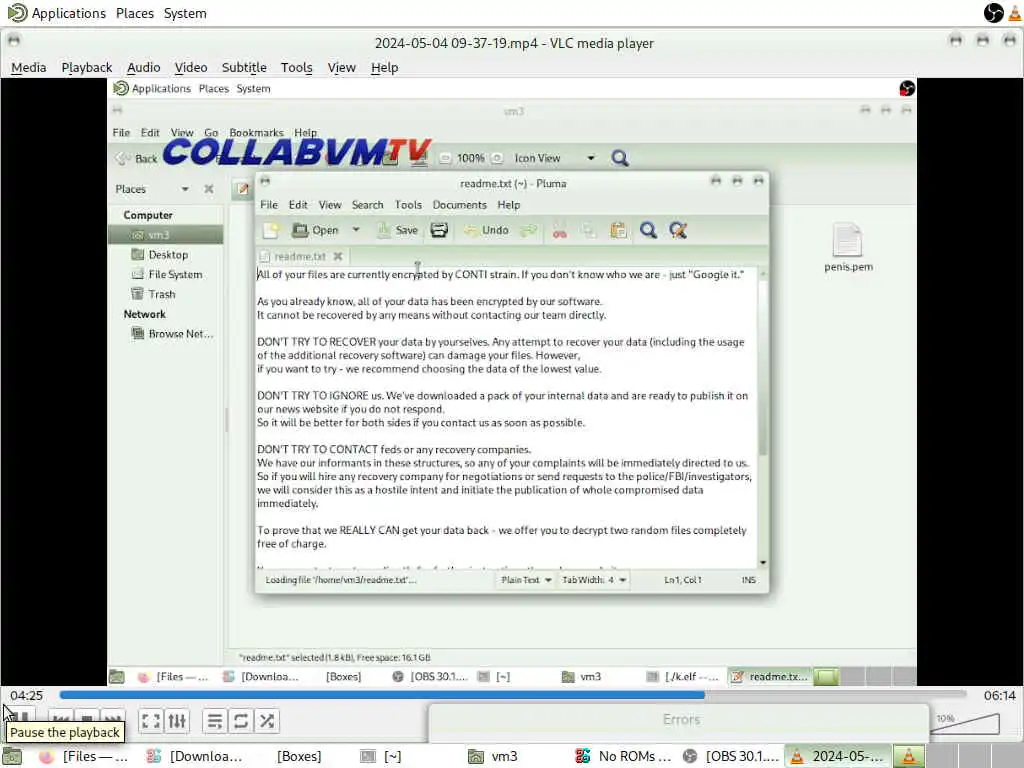Switch to the [OBS 30.1.... bottom taskbar window
The height and width of the screenshot is (768, 1024).
point(731,756)
